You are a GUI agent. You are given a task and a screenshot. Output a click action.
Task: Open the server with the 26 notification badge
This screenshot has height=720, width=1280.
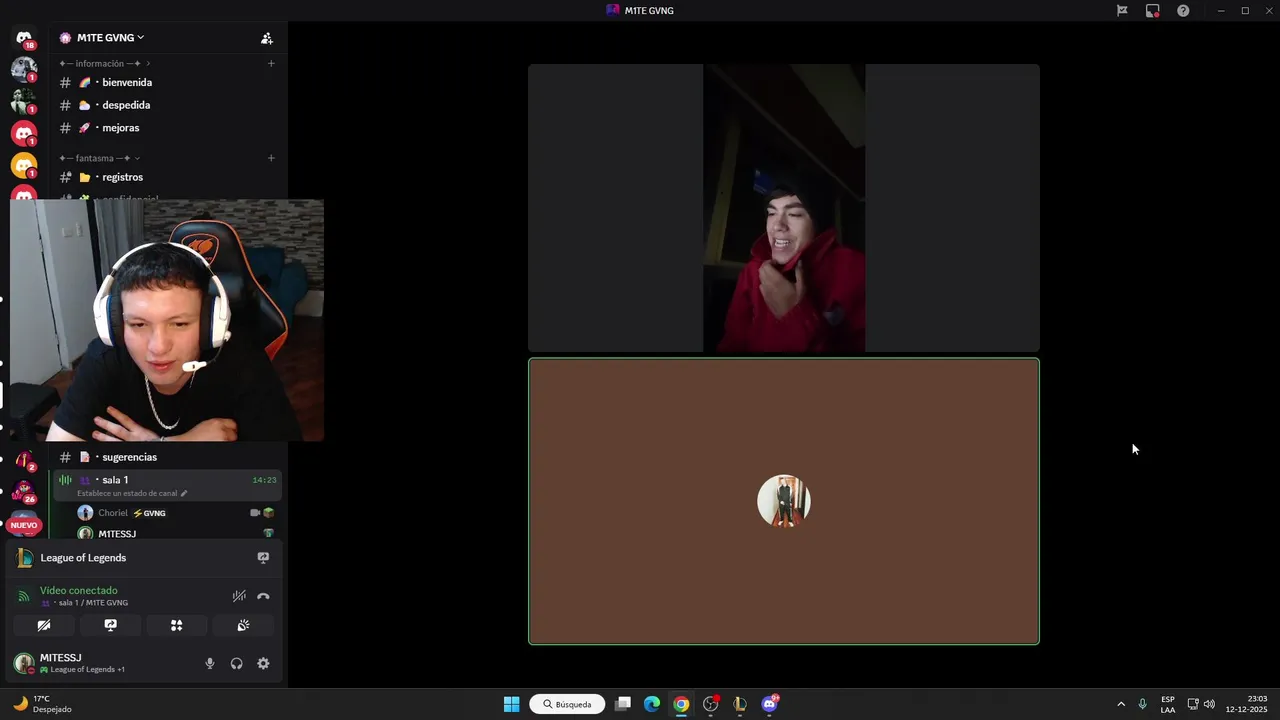coord(24,492)
